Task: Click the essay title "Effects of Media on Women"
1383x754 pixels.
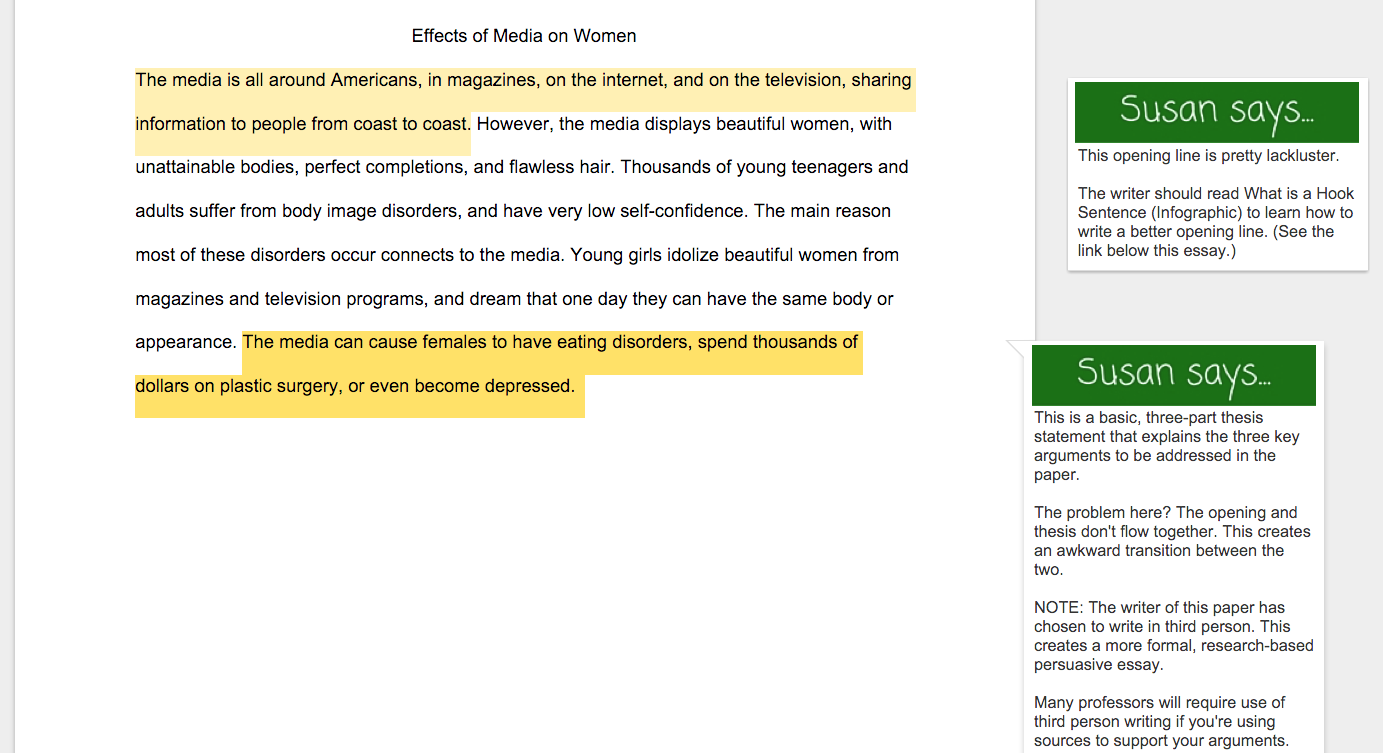Action: [523, 36]
